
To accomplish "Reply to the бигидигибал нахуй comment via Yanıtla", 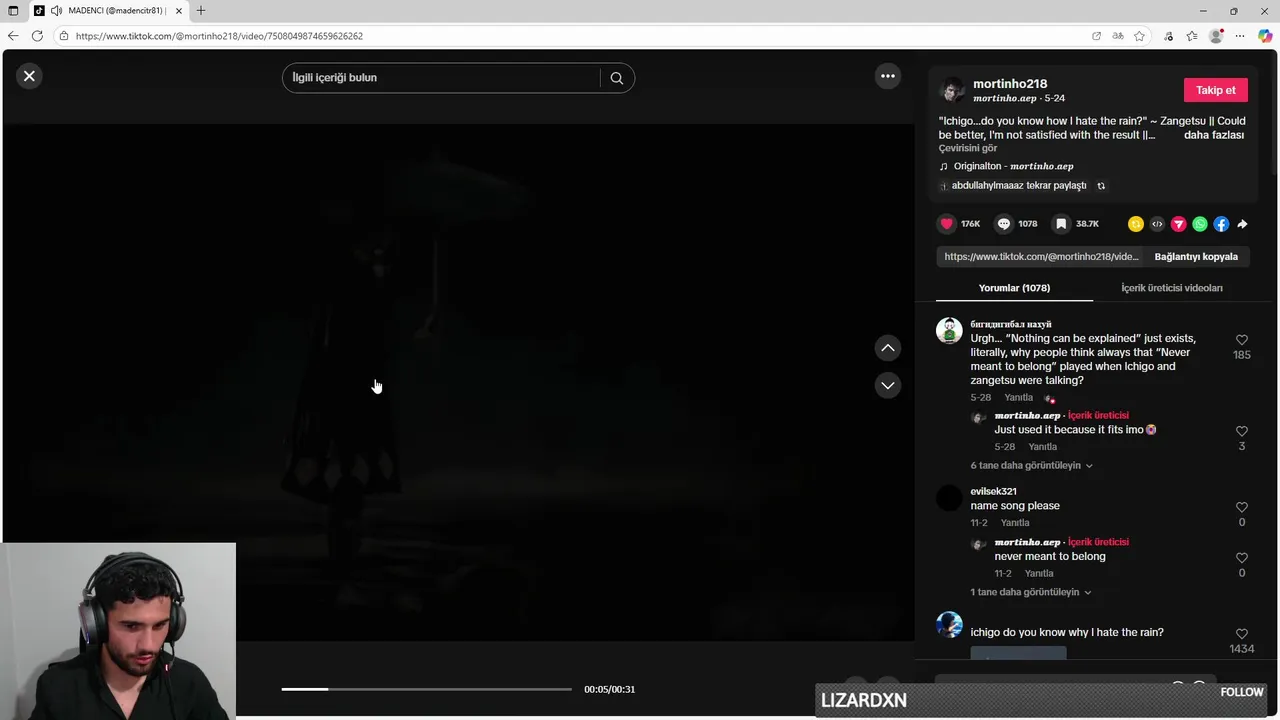I will [x=1018, y=398].
